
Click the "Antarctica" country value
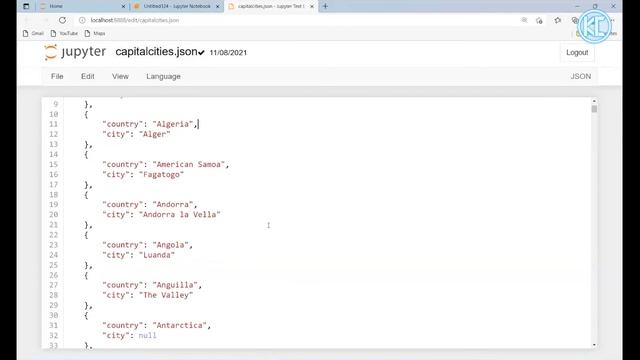coord(180,325)
